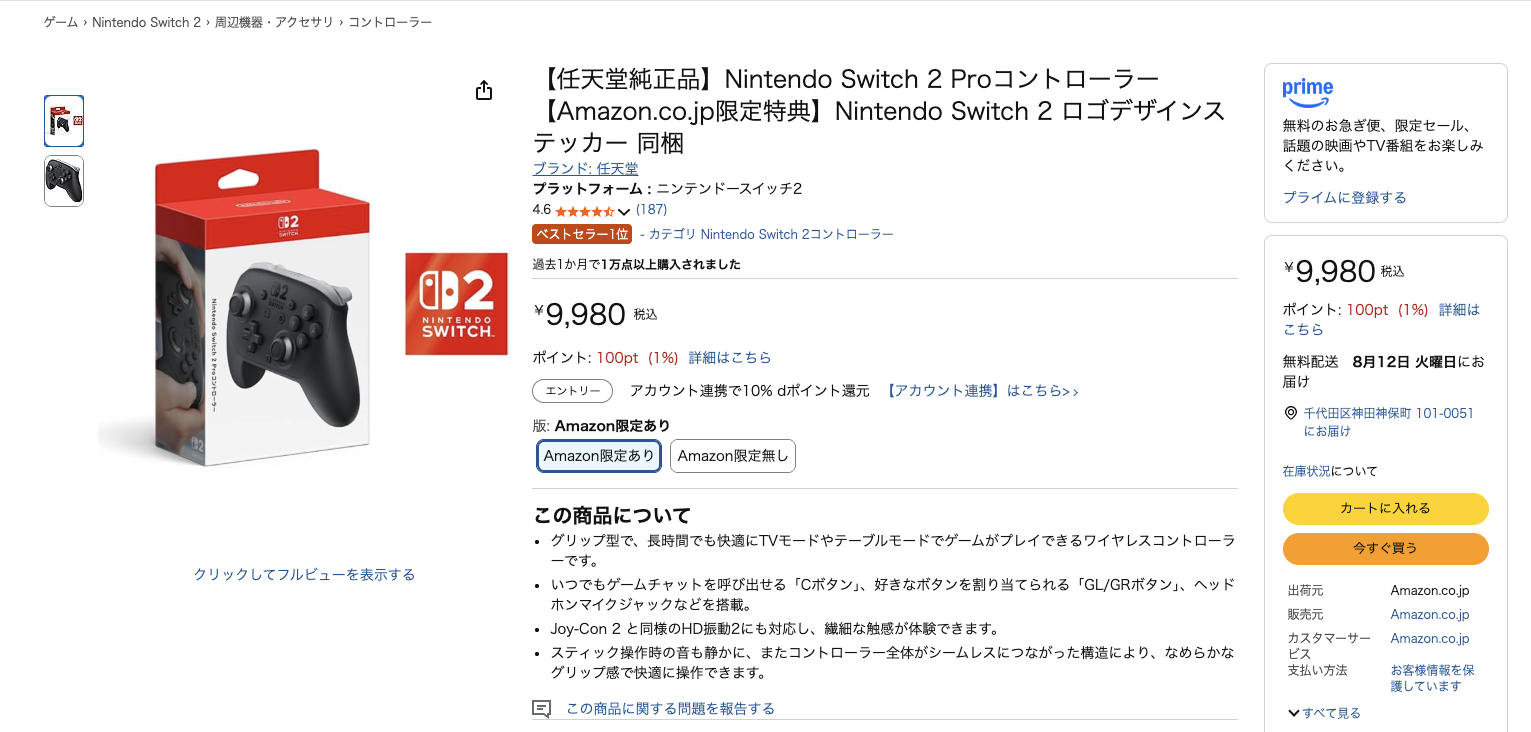Click the star rating icons
This screenshot has width=1531, height=732.
(x=584, y=211)
